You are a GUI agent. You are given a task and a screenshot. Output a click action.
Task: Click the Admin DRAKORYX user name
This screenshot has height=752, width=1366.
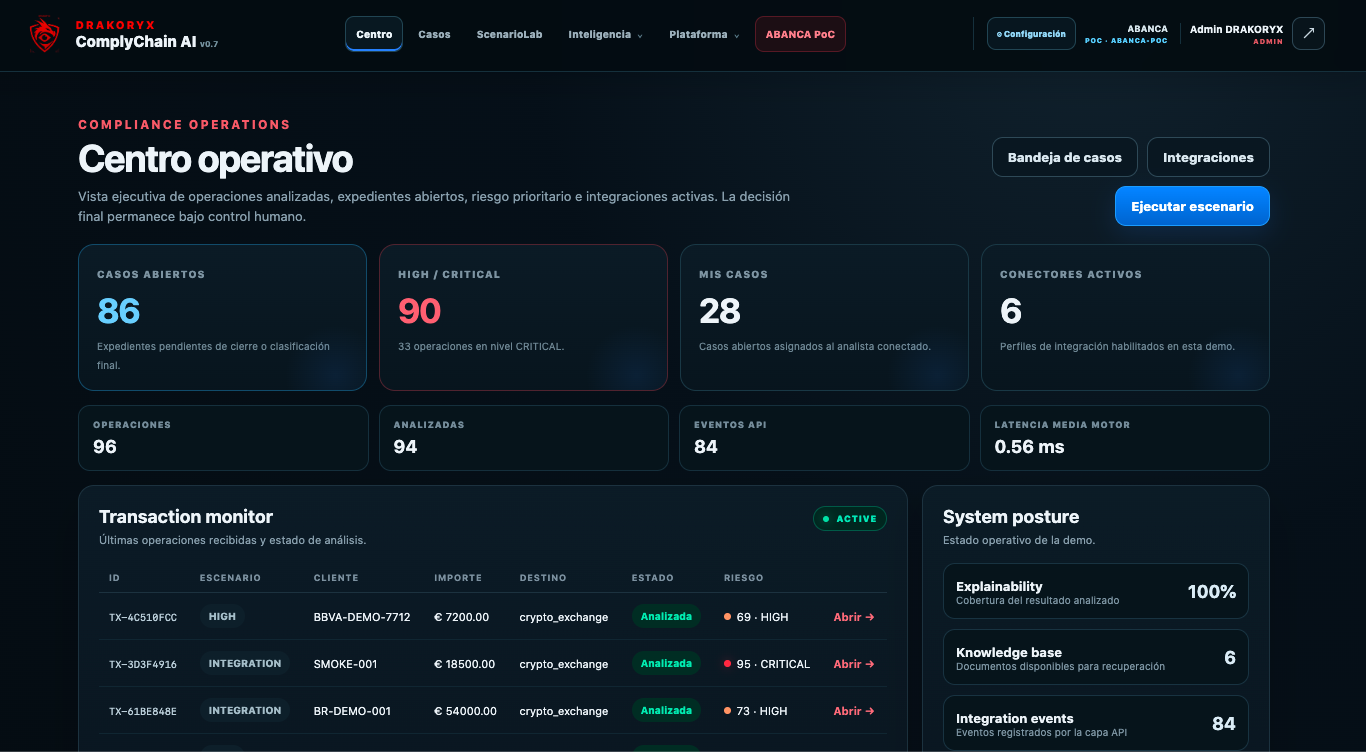pyautogui.click(x=1236, y=29)
